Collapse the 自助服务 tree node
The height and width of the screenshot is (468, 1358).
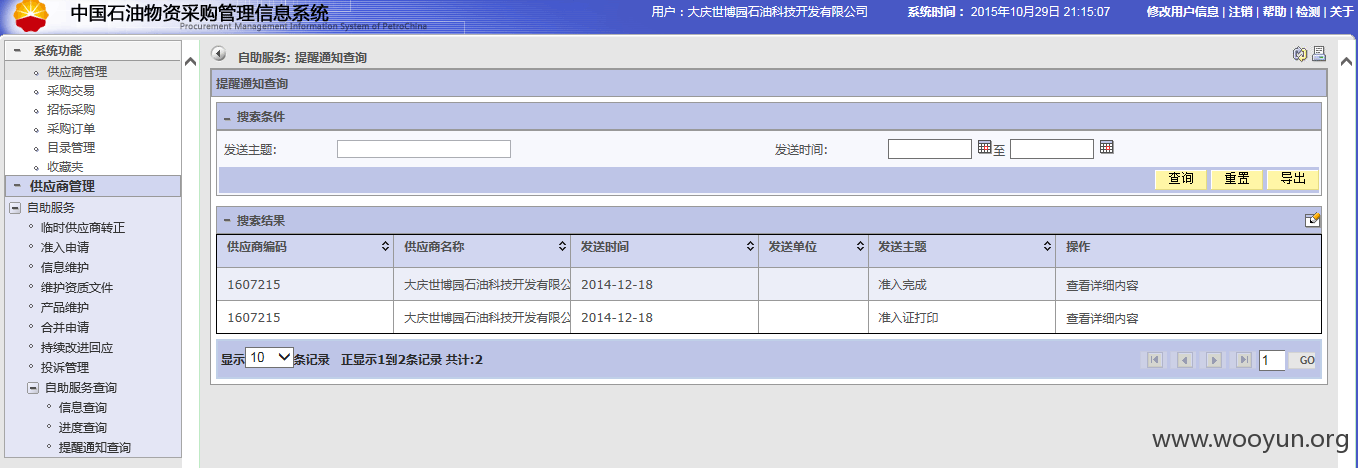(15, 208)
